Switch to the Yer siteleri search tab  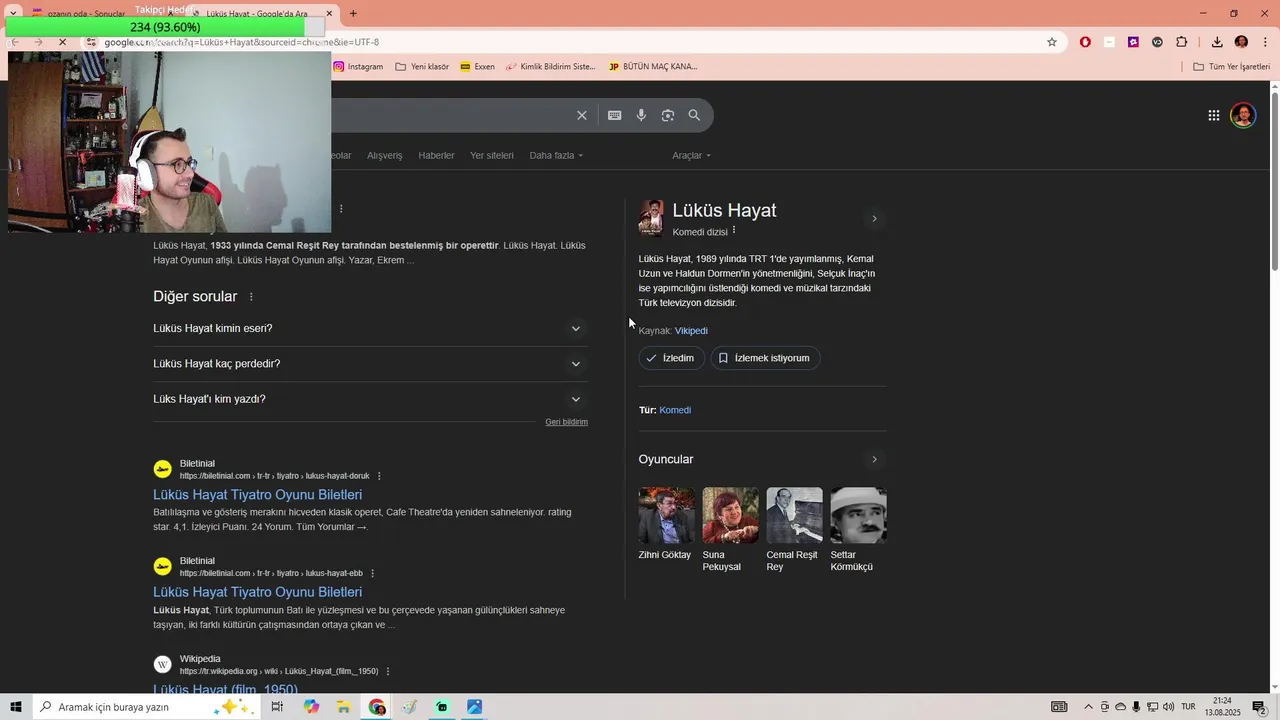[x=492, y=155]
